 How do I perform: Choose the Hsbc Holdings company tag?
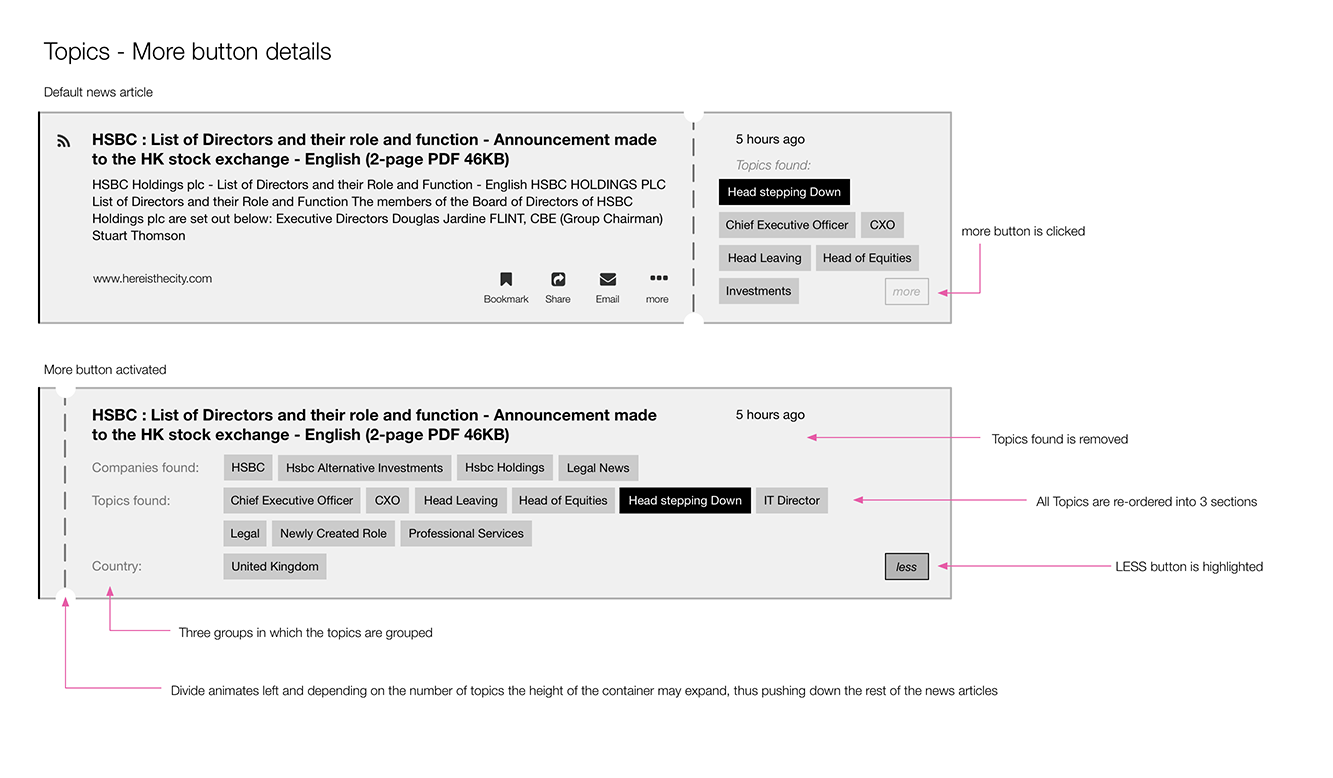(504, 468)
